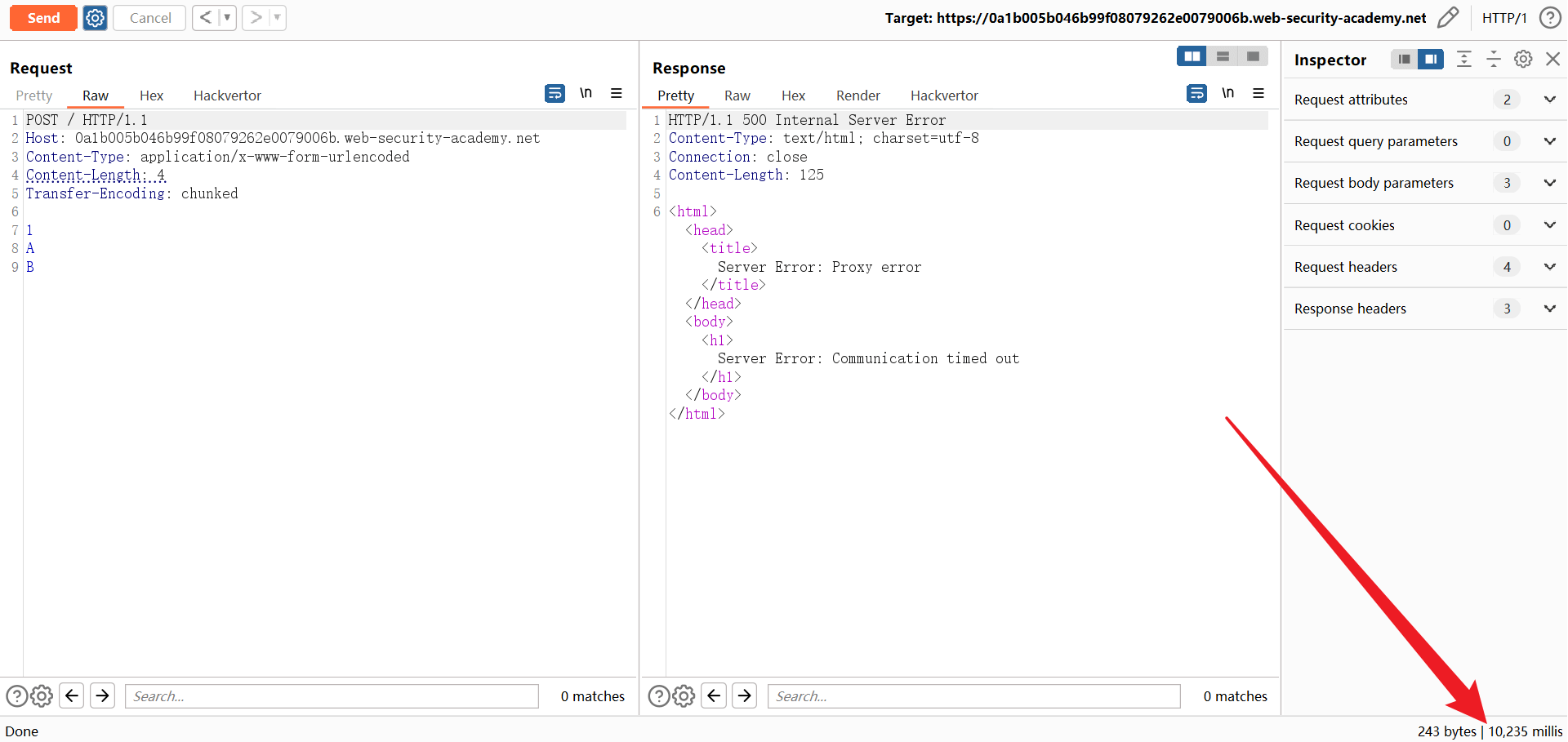Select the side-by-side response layout icon
1568x742 pixels.
click(1192, 56)
